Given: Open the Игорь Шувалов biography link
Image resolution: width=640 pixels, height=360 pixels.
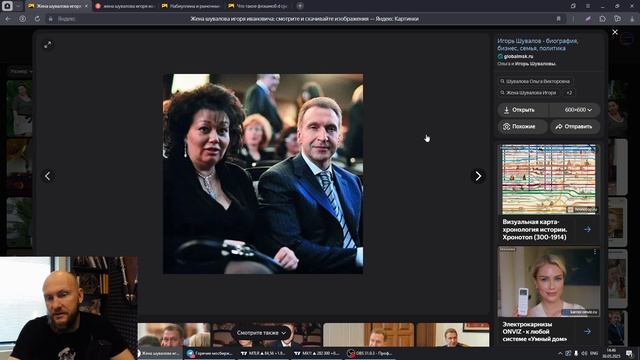Looking at the screenshot, I should [x=538, y=44].
